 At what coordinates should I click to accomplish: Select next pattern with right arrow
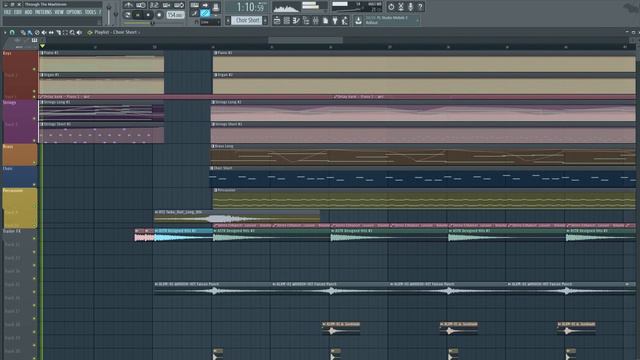coord(265,20)
